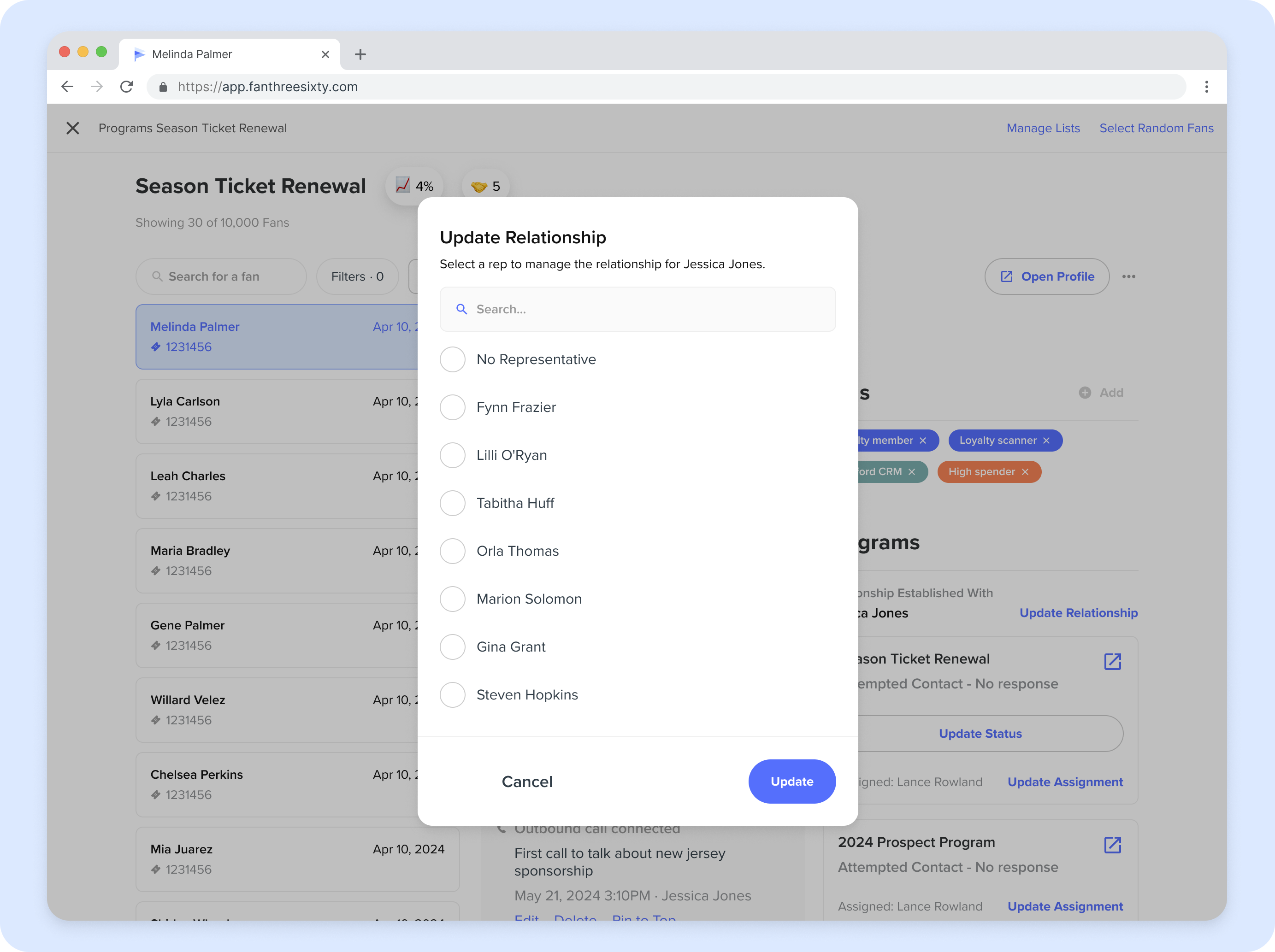Open 2024 Prospect Program external link icon

tap(1112, 845)
